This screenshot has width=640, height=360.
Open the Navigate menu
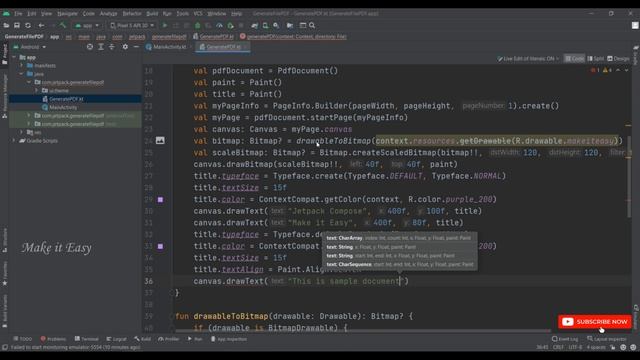click(67, 13)
